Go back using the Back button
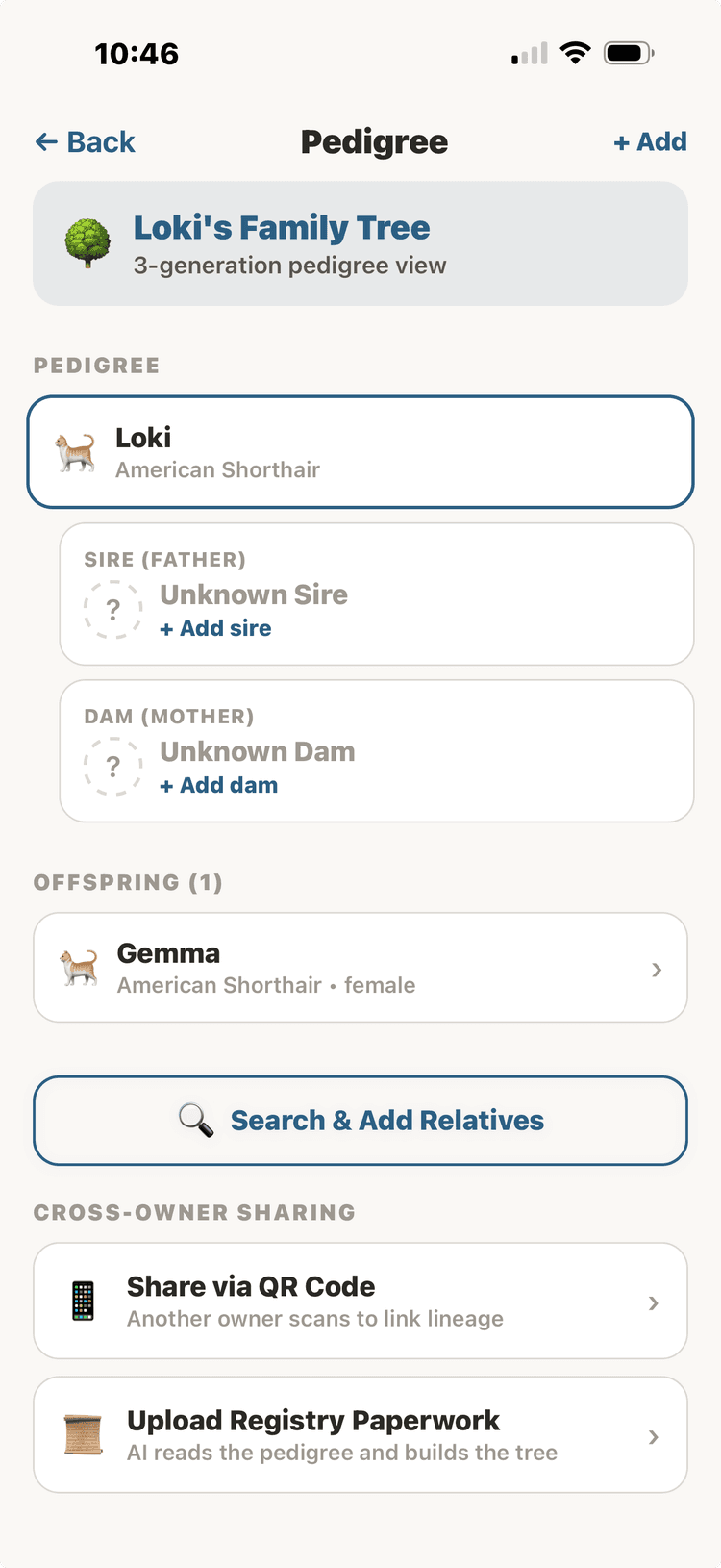The width and height of the screenshot is (721, 1568). coord(86,142)
